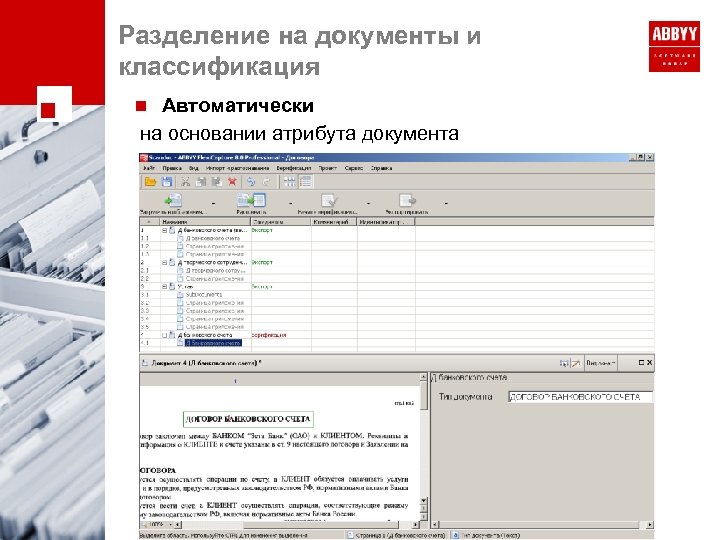This screenshot has width=720, height=540.
Task: Select page 3.5 Страница приложения
Action: [x=214, y=326]
